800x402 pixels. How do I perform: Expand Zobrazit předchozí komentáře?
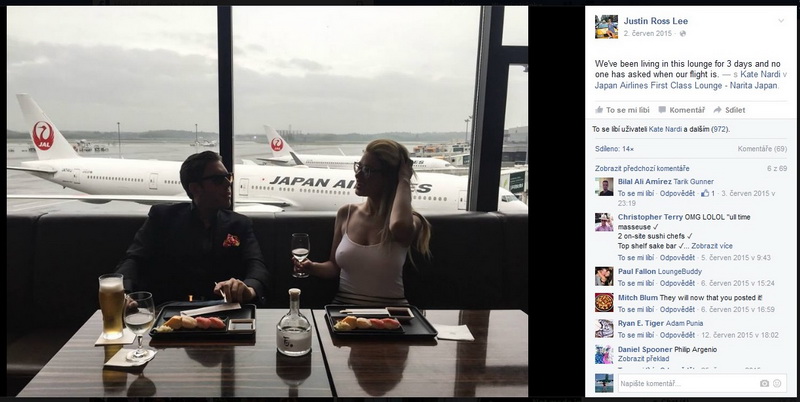[642, 168]
